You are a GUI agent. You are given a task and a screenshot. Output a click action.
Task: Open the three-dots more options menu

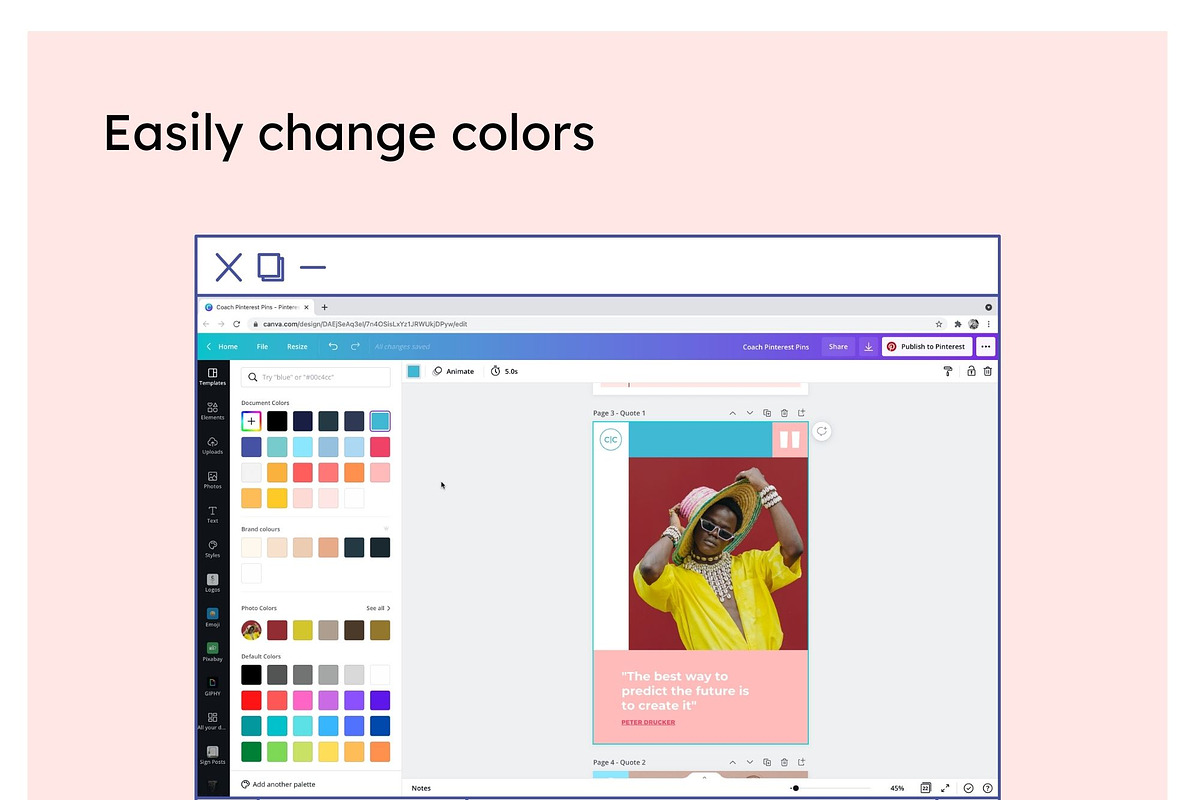click(986, 346)
